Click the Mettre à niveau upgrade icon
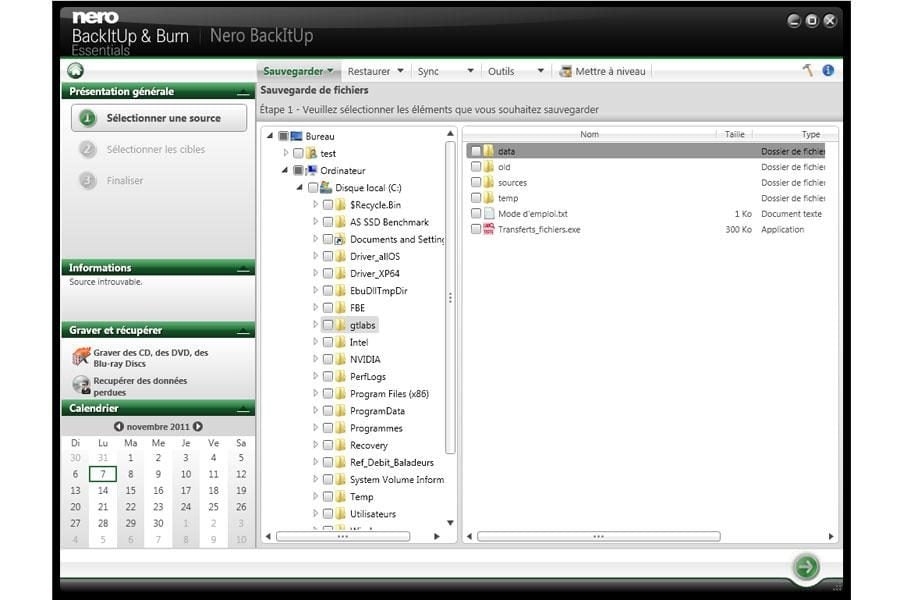900x600 pixels. coord(565,71)
